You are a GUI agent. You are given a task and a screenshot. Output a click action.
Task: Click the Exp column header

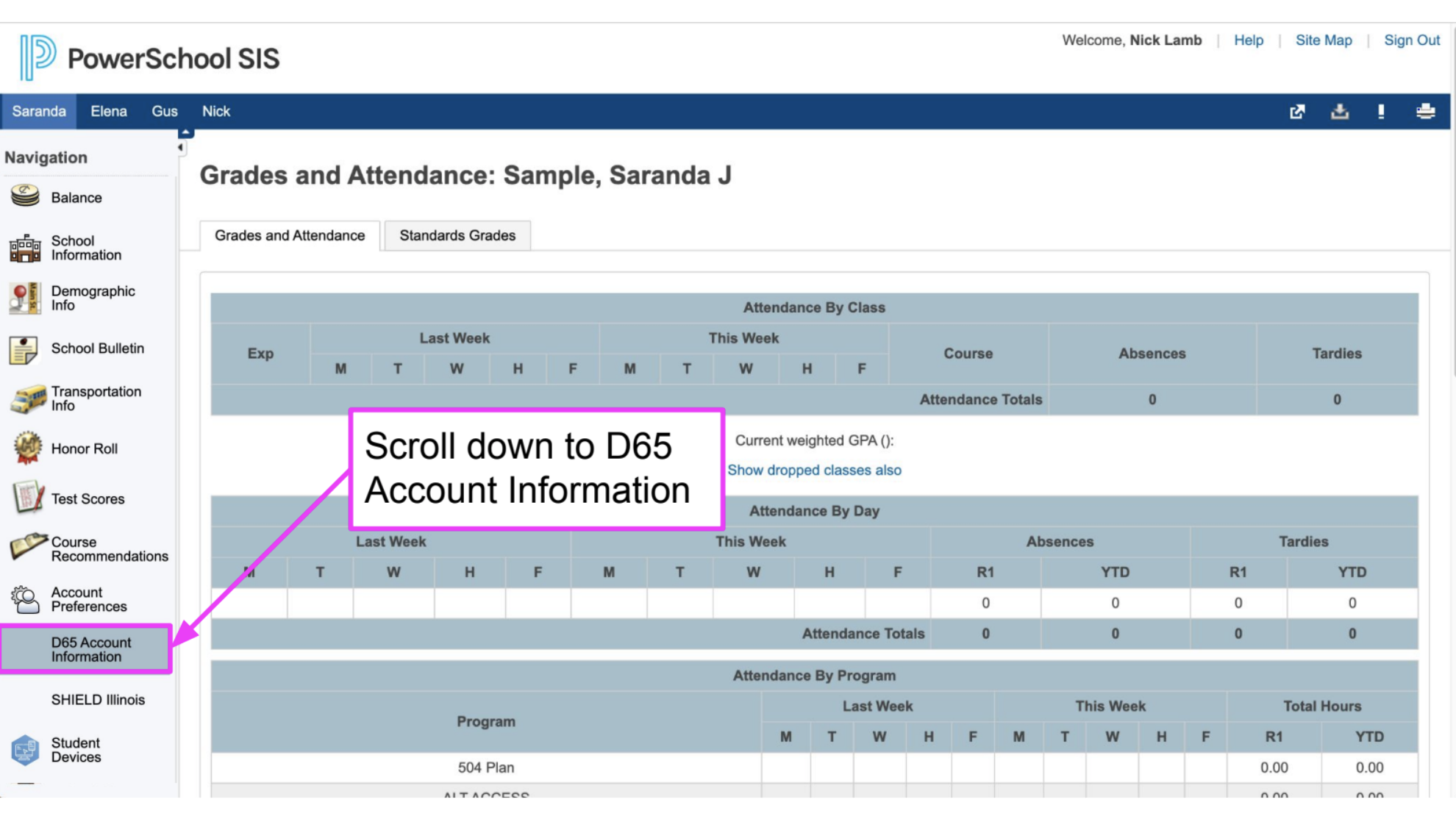[x=260, y=354]
